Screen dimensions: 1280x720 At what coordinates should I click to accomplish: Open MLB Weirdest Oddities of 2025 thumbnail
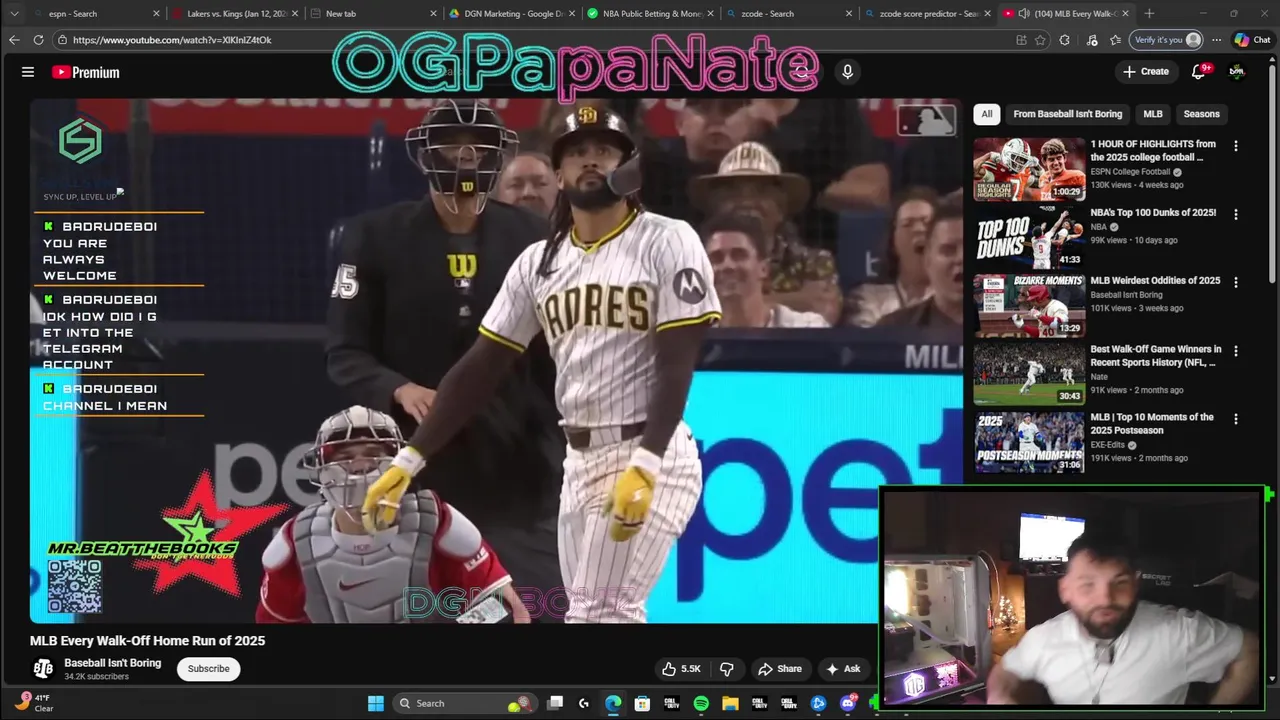pos(1029,306)
